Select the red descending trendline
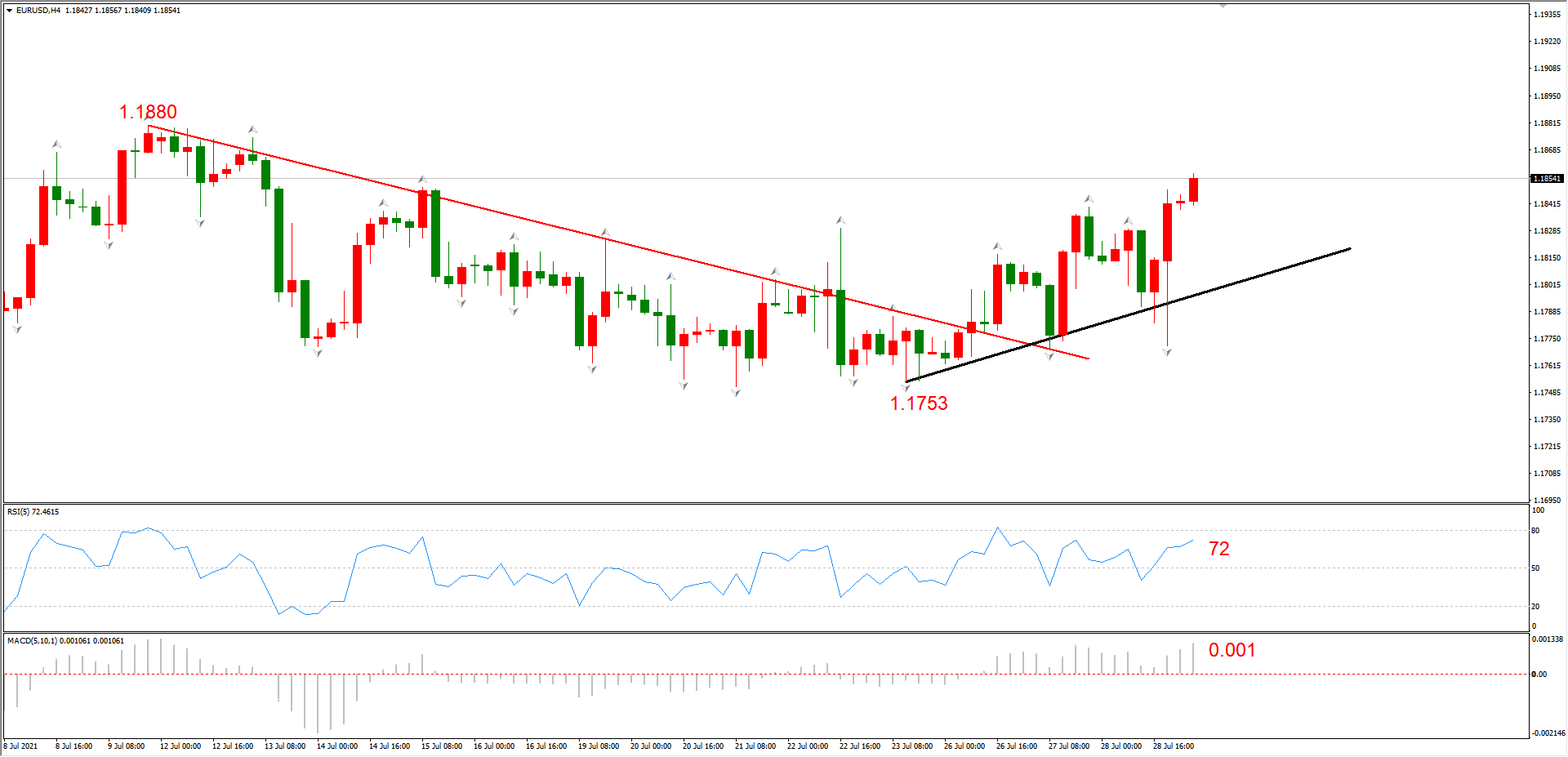1568x757 pixels. tap(618, 242)
